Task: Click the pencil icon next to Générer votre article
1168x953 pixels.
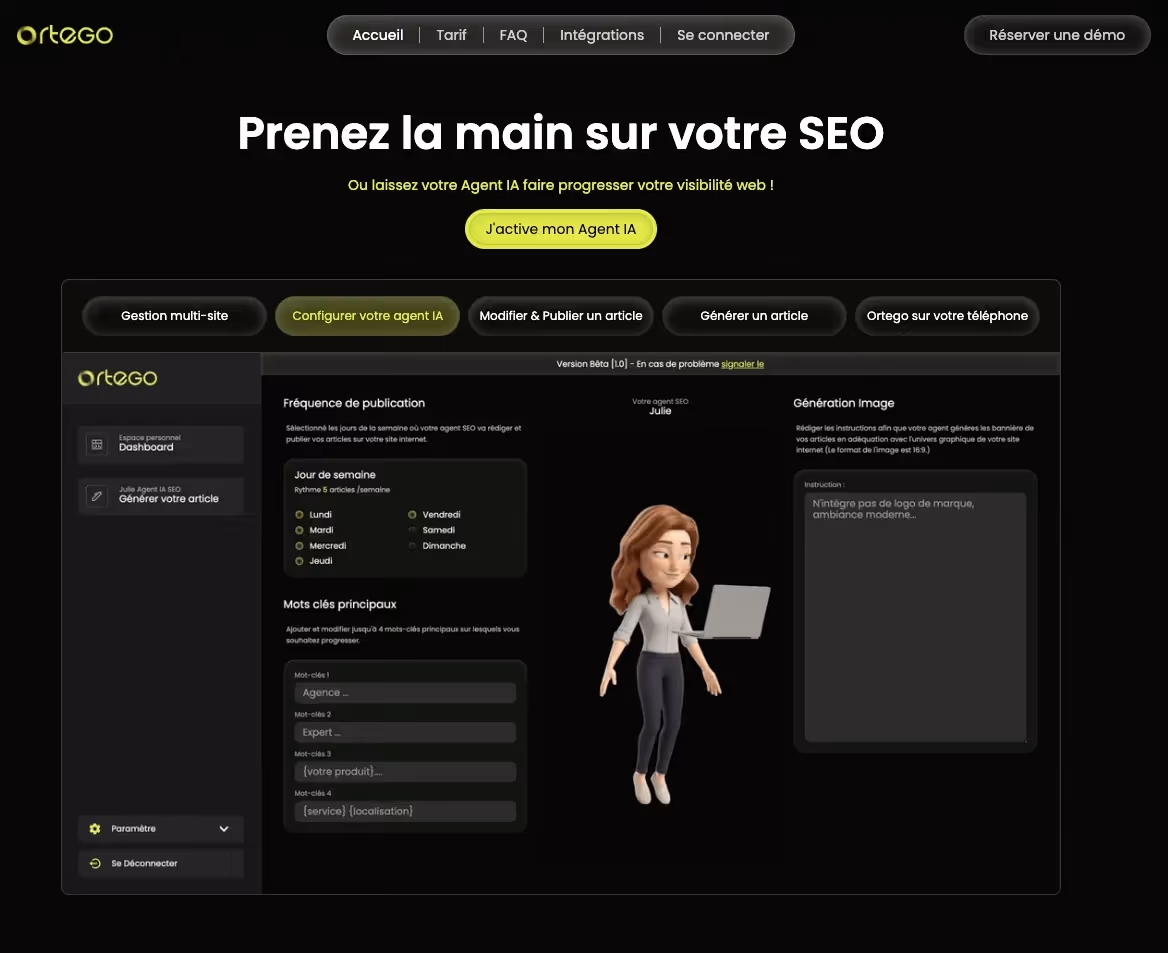Action: (97, 496)
